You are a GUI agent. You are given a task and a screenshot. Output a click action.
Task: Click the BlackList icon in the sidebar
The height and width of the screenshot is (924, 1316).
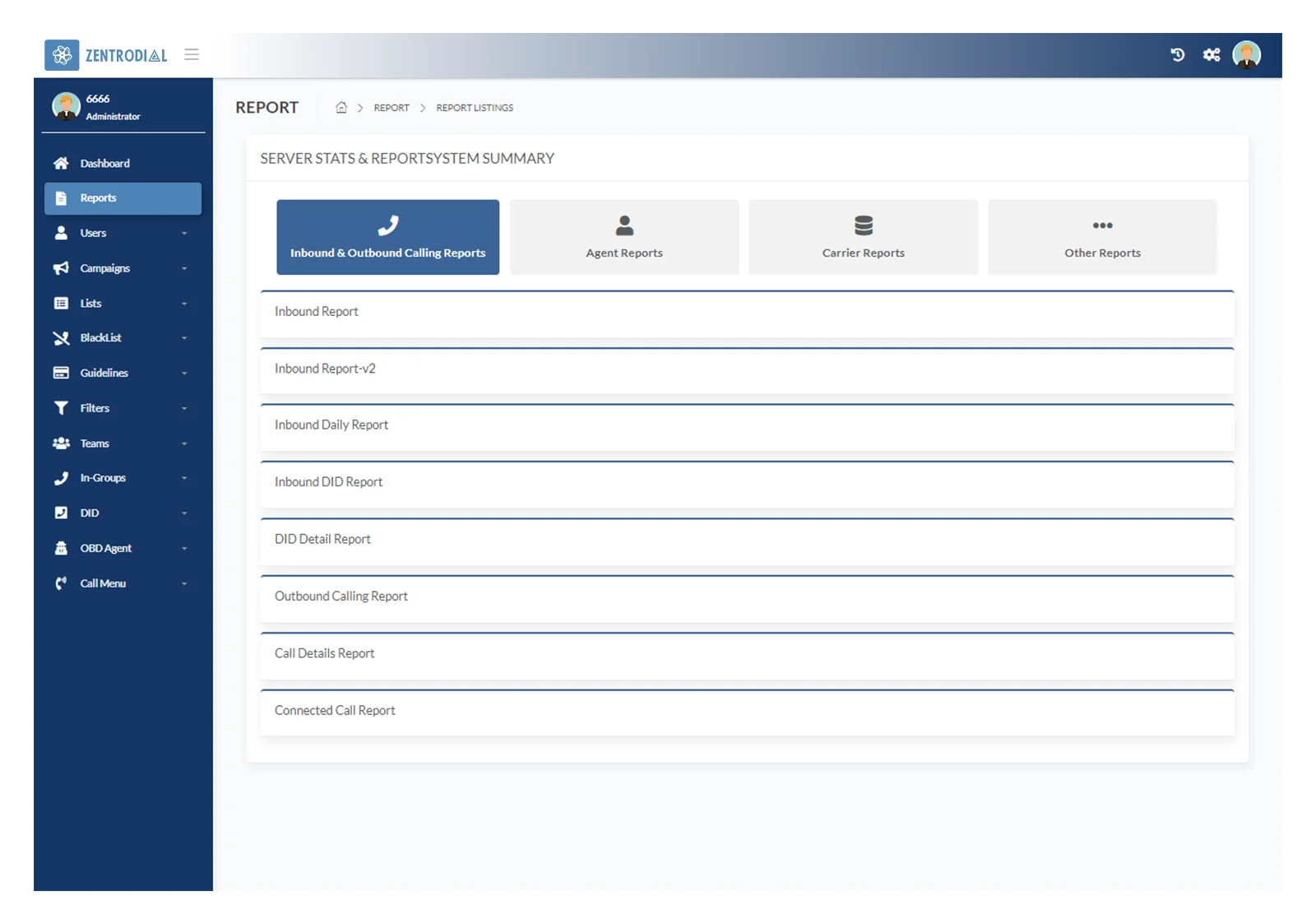click(60, 337)
